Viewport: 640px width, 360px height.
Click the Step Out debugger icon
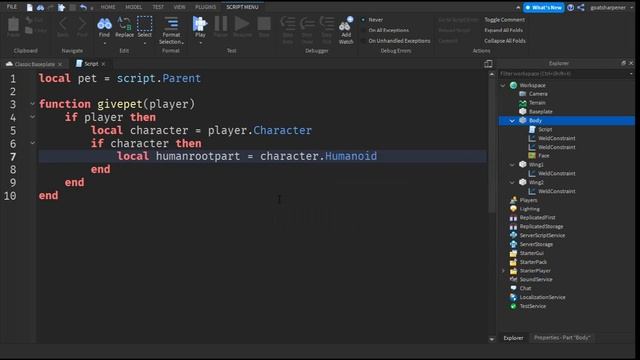click(327, 24)
